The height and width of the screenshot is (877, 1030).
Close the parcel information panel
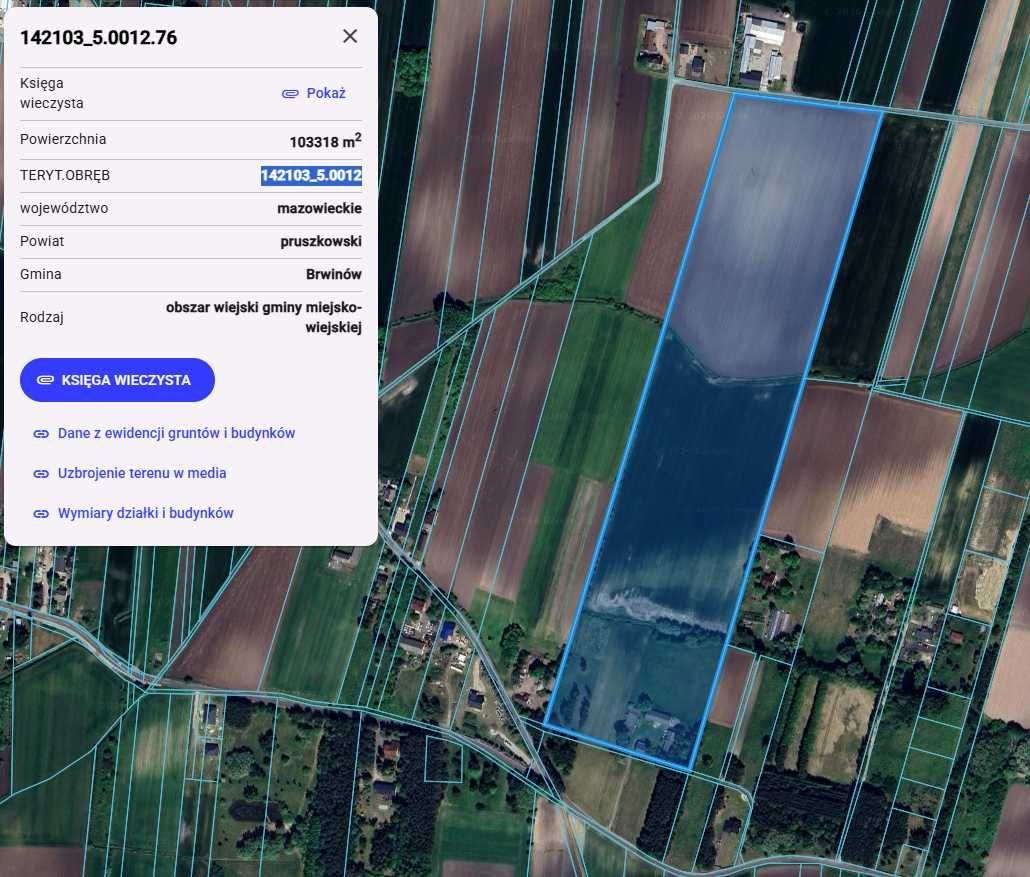pyautogui.click(x=350, y=37)
